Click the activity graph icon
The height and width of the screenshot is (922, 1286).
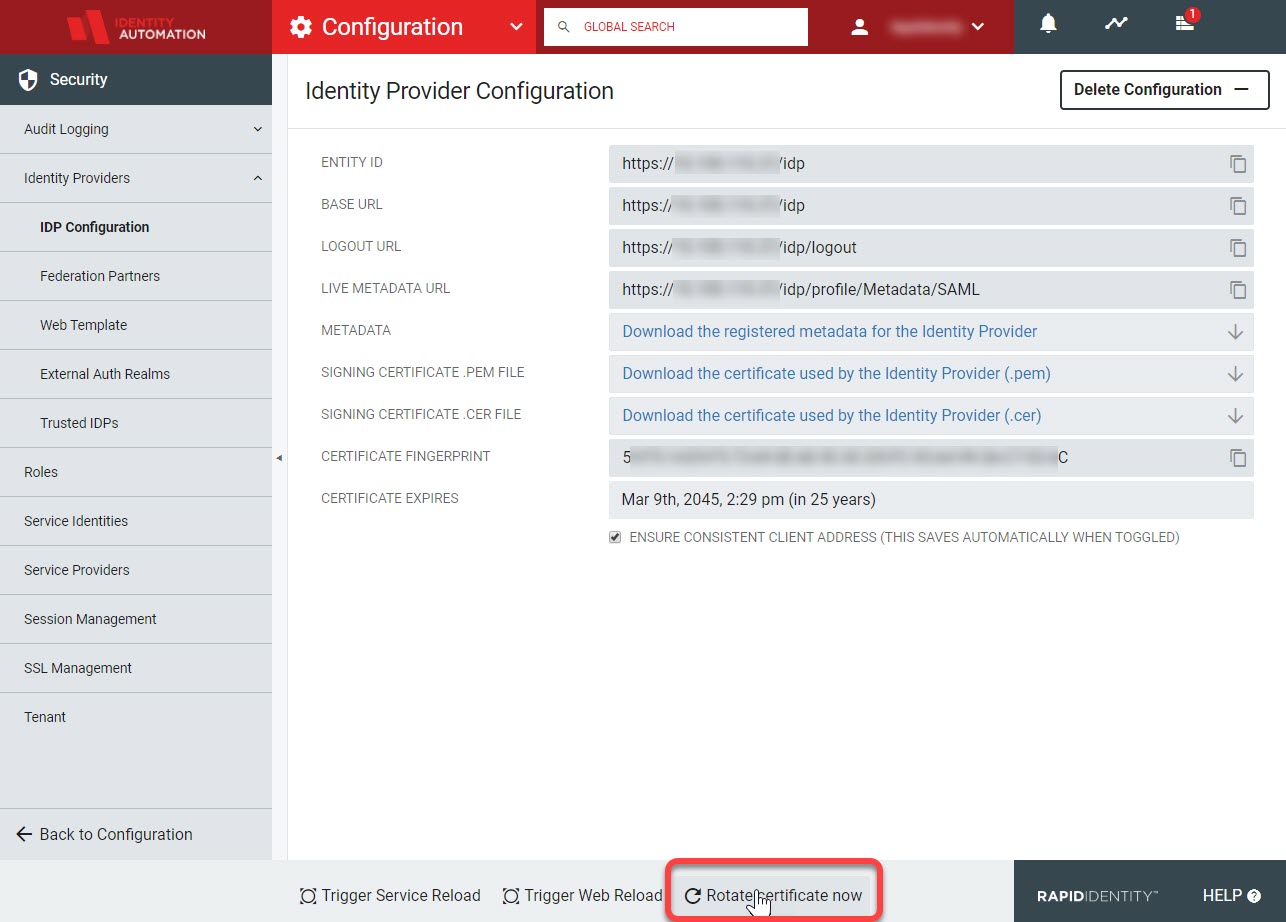[1116, 24]
